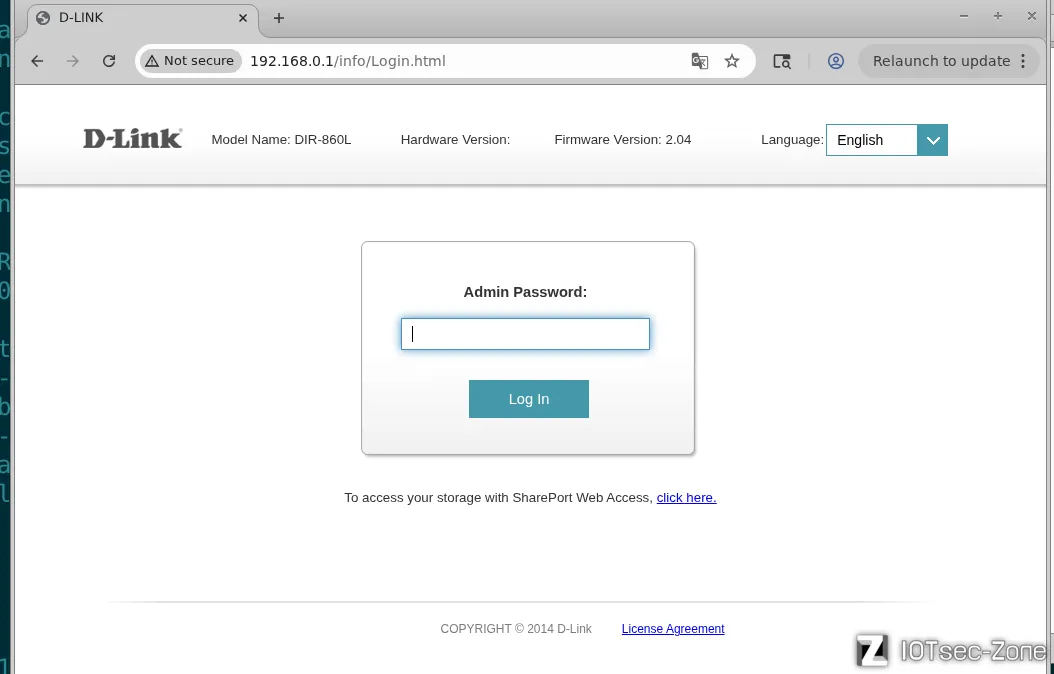
Task: Bookmark this page with the star icon
Action: [x=732, y=61]
